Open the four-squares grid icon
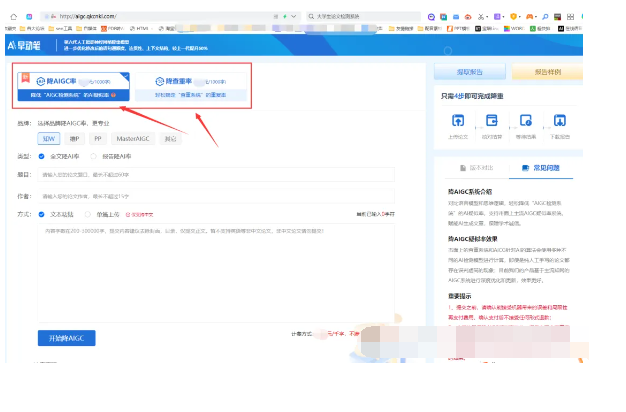 point(571,17)
